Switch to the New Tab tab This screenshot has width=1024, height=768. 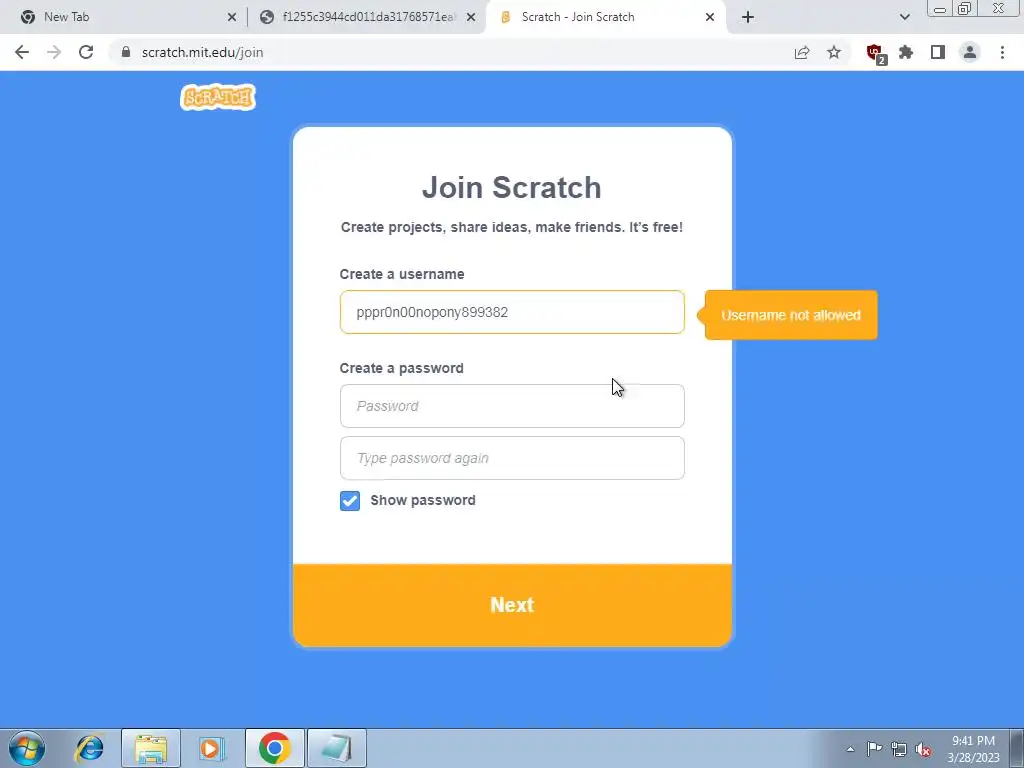[124, 17]
